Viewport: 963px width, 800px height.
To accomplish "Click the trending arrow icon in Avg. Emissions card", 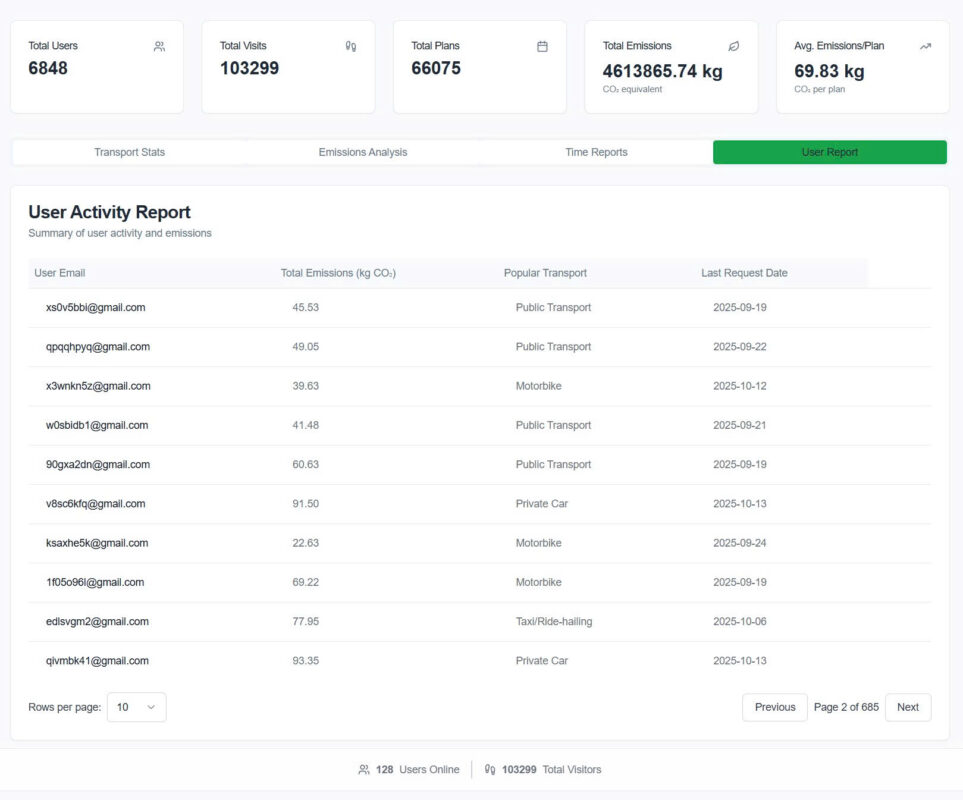I will [x=925, y=46].
